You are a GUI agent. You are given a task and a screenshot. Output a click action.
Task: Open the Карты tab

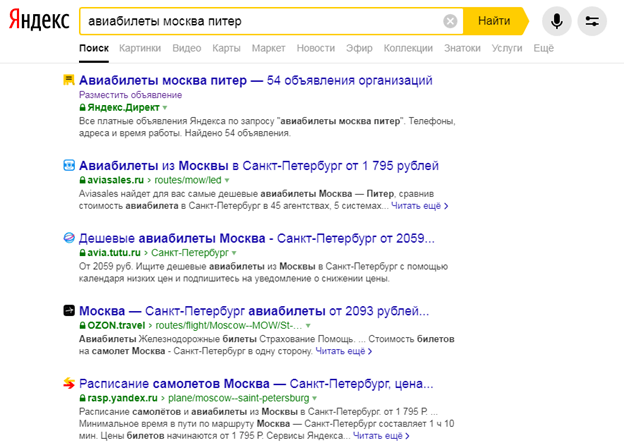pos(226,48)
